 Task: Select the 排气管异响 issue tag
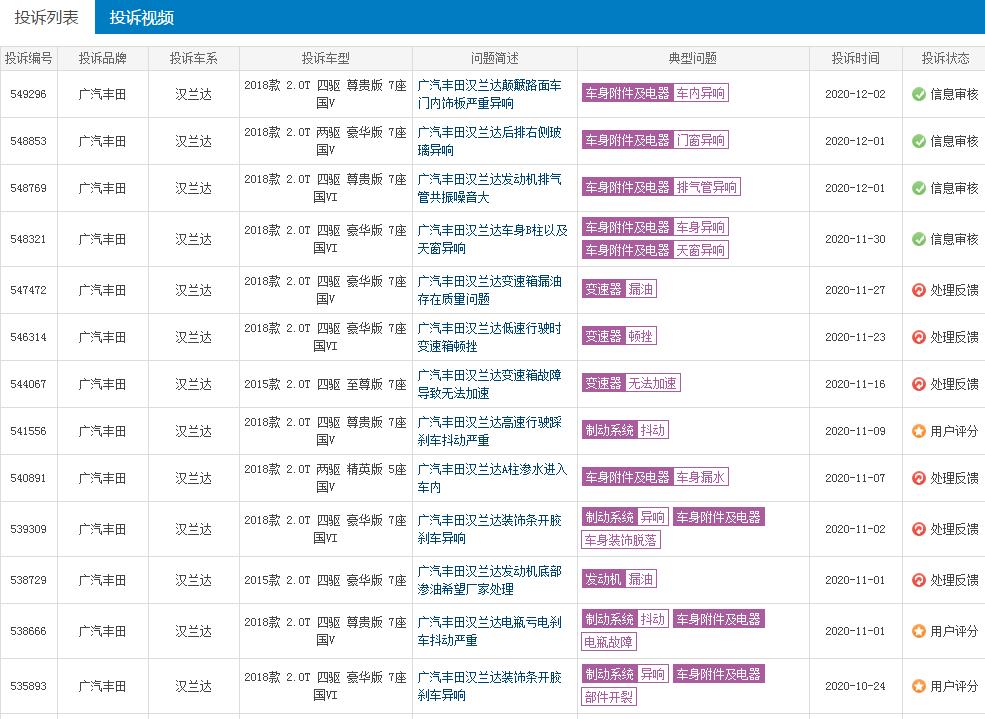point(706,187)
